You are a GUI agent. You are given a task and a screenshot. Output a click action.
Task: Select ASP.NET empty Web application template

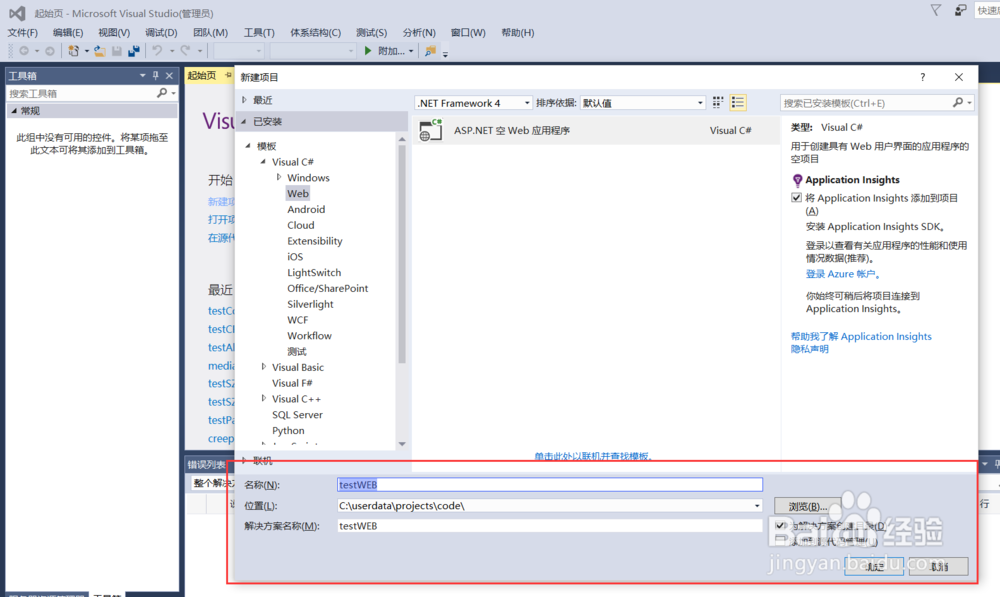tap(596, 131)
